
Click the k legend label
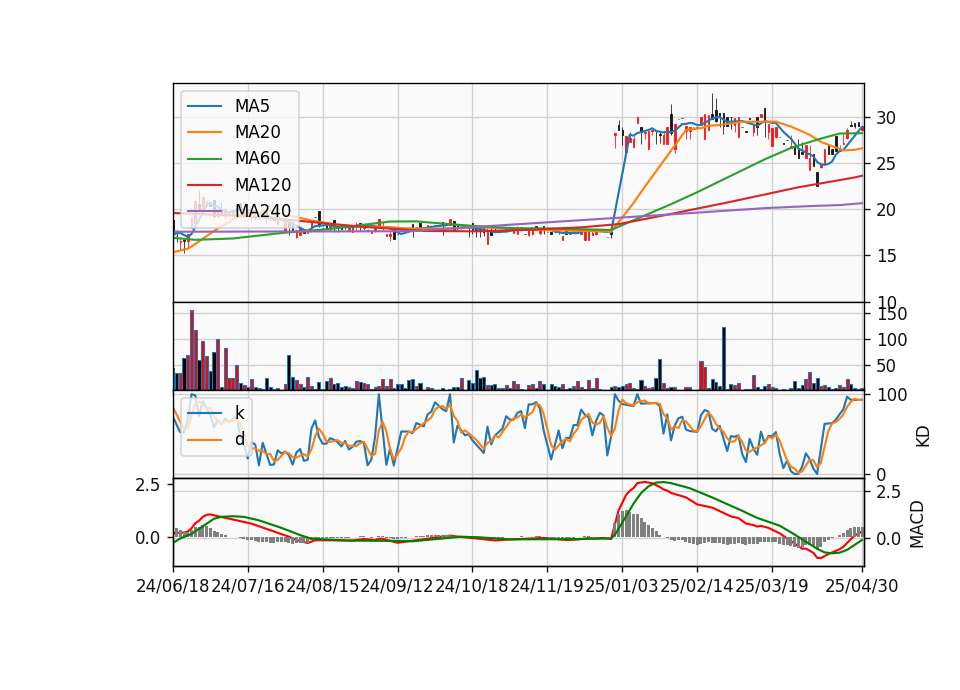(x=239, y=413)
